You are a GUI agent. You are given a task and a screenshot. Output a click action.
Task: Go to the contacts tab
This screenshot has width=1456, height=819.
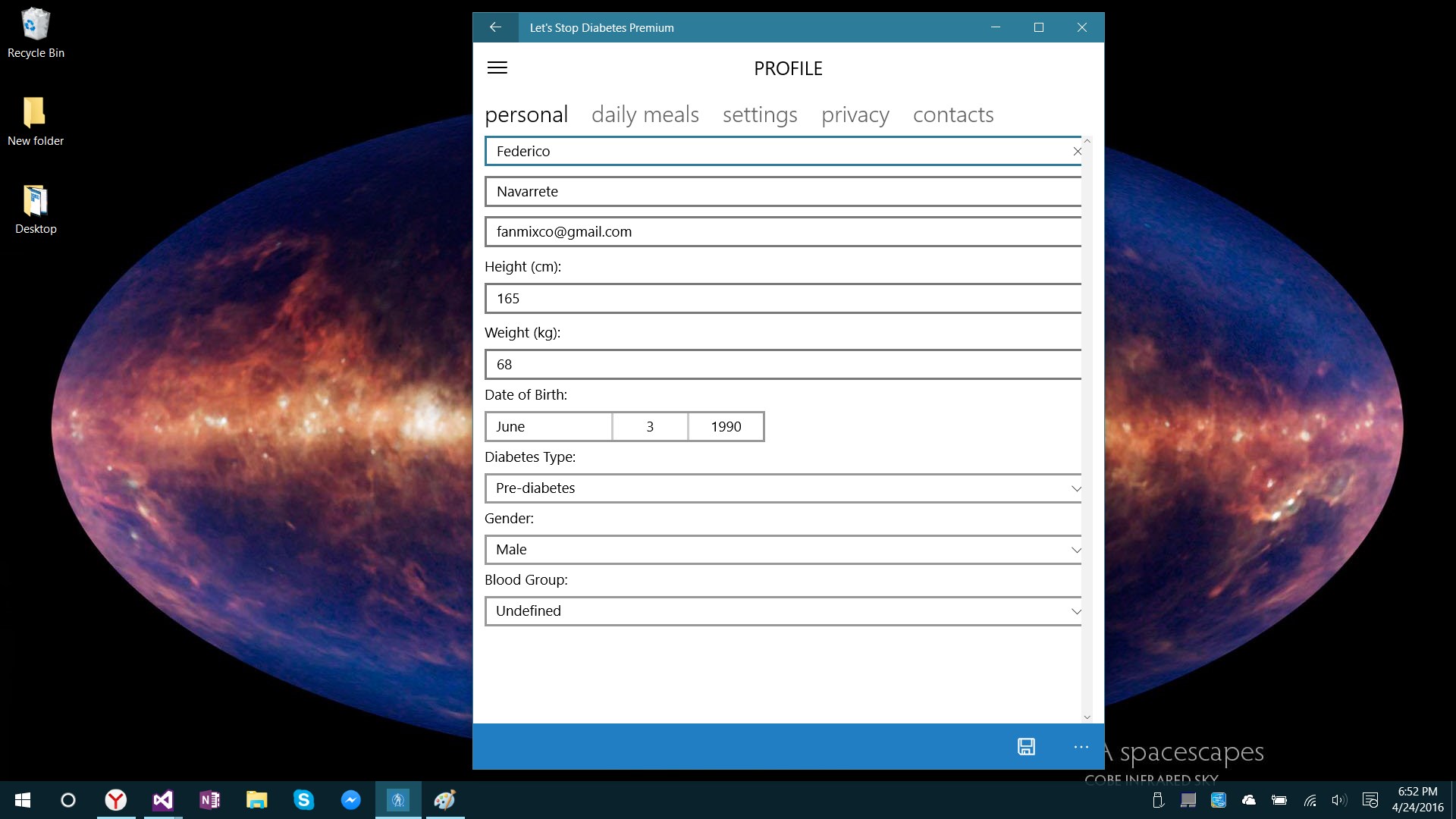click(952, 115)
